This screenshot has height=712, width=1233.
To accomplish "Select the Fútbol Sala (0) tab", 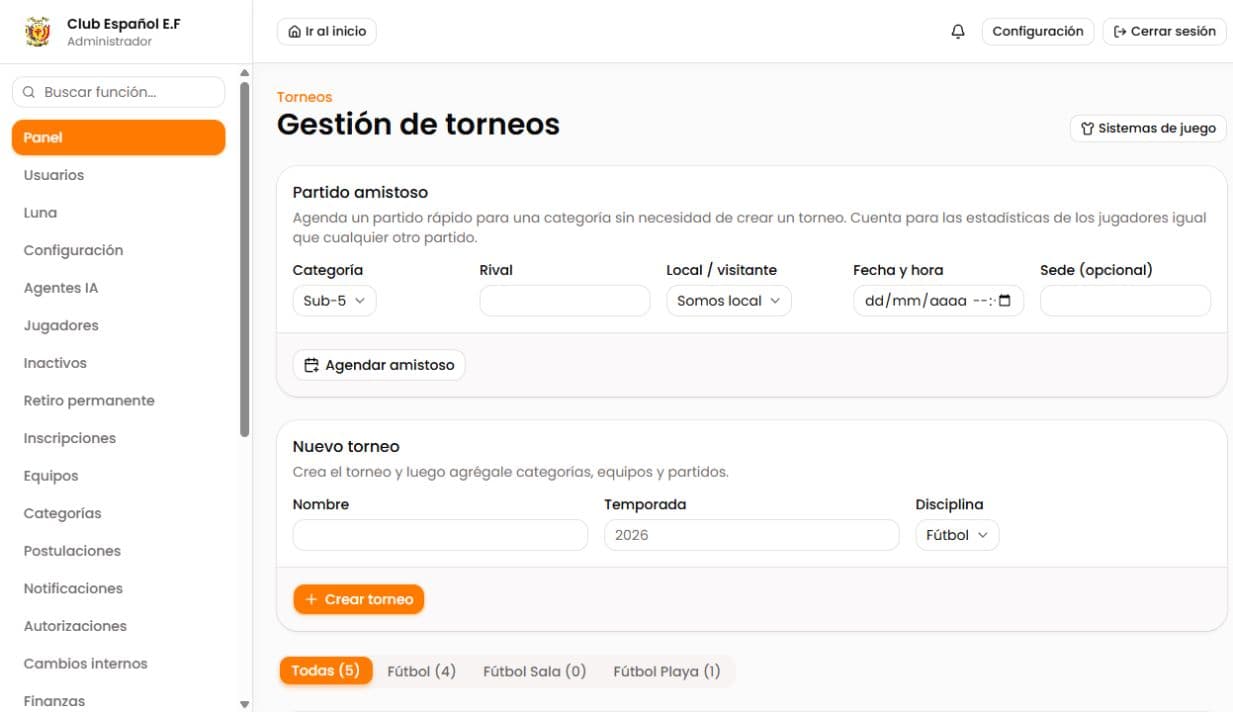I will tap(534, 671).
